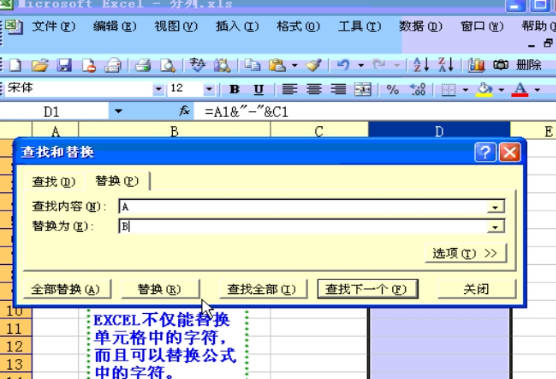556x379 pixels.
Task: Click the Paste clipboard icon
Action: click(x=277, y=65)
